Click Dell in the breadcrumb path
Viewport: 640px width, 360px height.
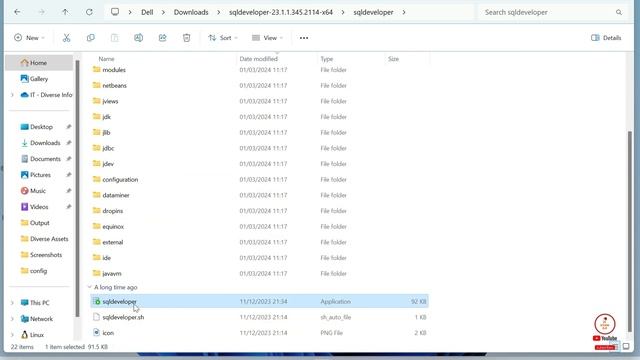(x=147, y=12)
